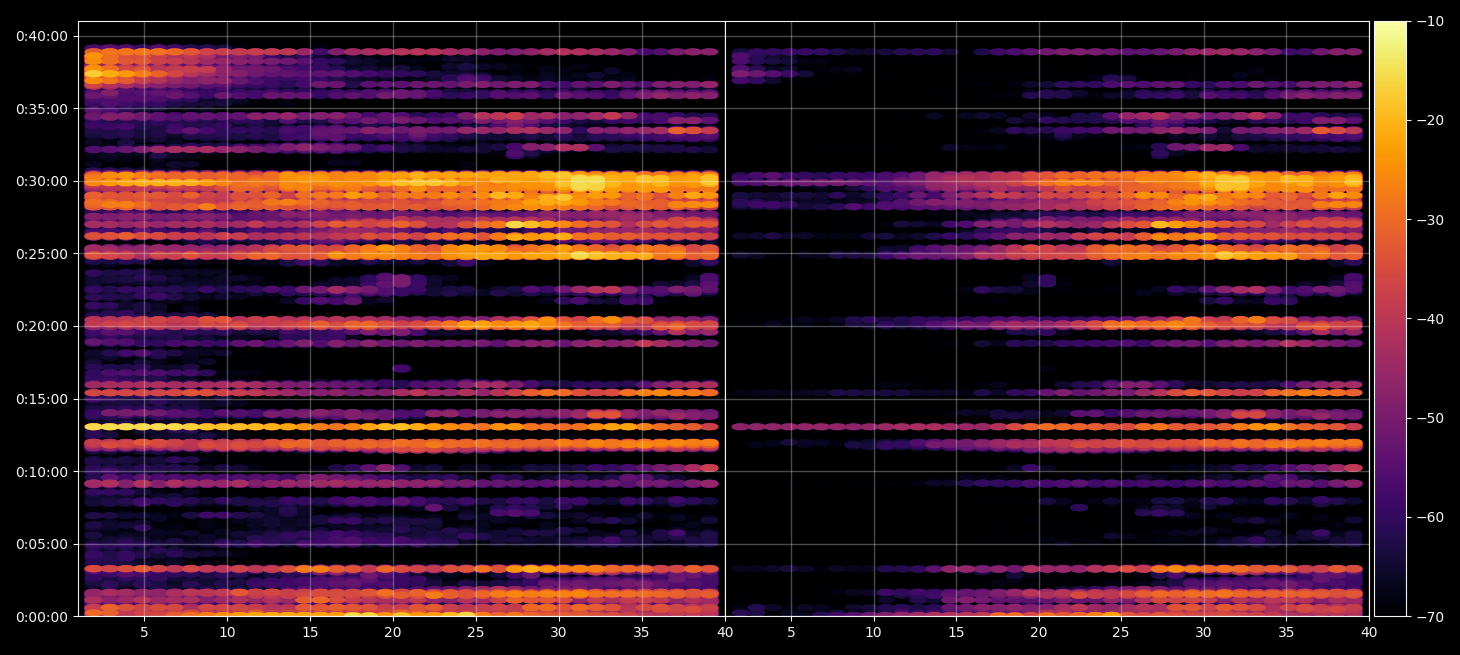1460x655 pixels.
Task: Click the −10 colorbar tick label
Action: point(1427,21)
